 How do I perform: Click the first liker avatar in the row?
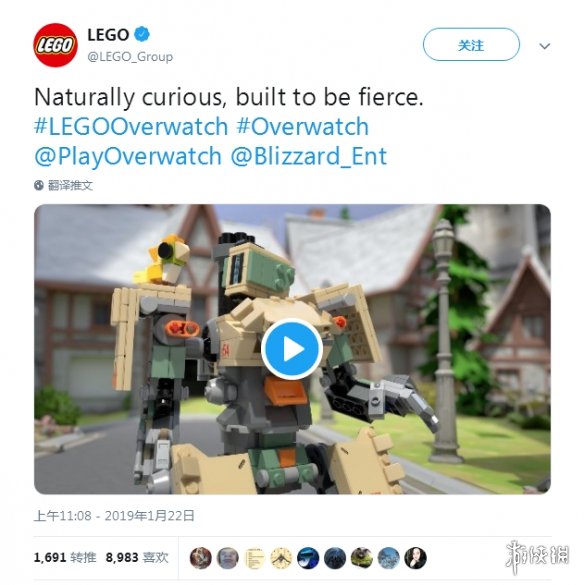click(201, 558)
